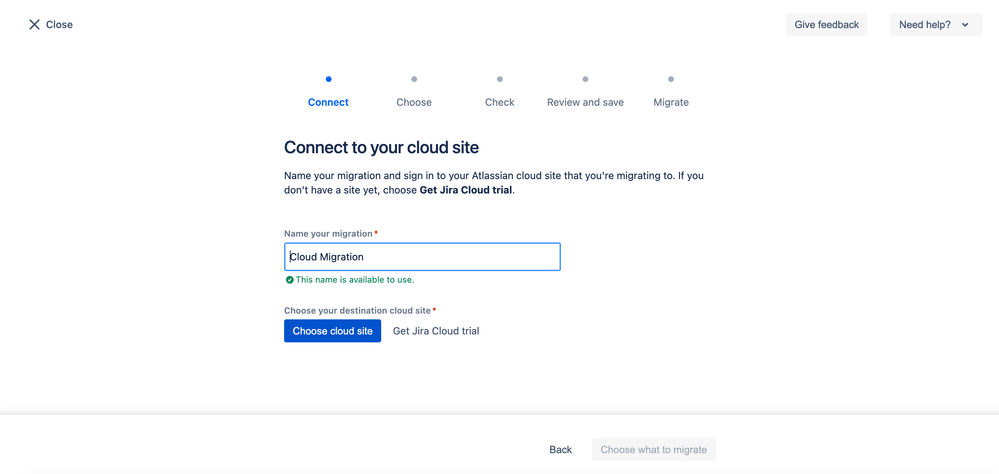Screen dimensions: 999x474
Task: Select the Migrate step label
Action: tap(671, 102)
